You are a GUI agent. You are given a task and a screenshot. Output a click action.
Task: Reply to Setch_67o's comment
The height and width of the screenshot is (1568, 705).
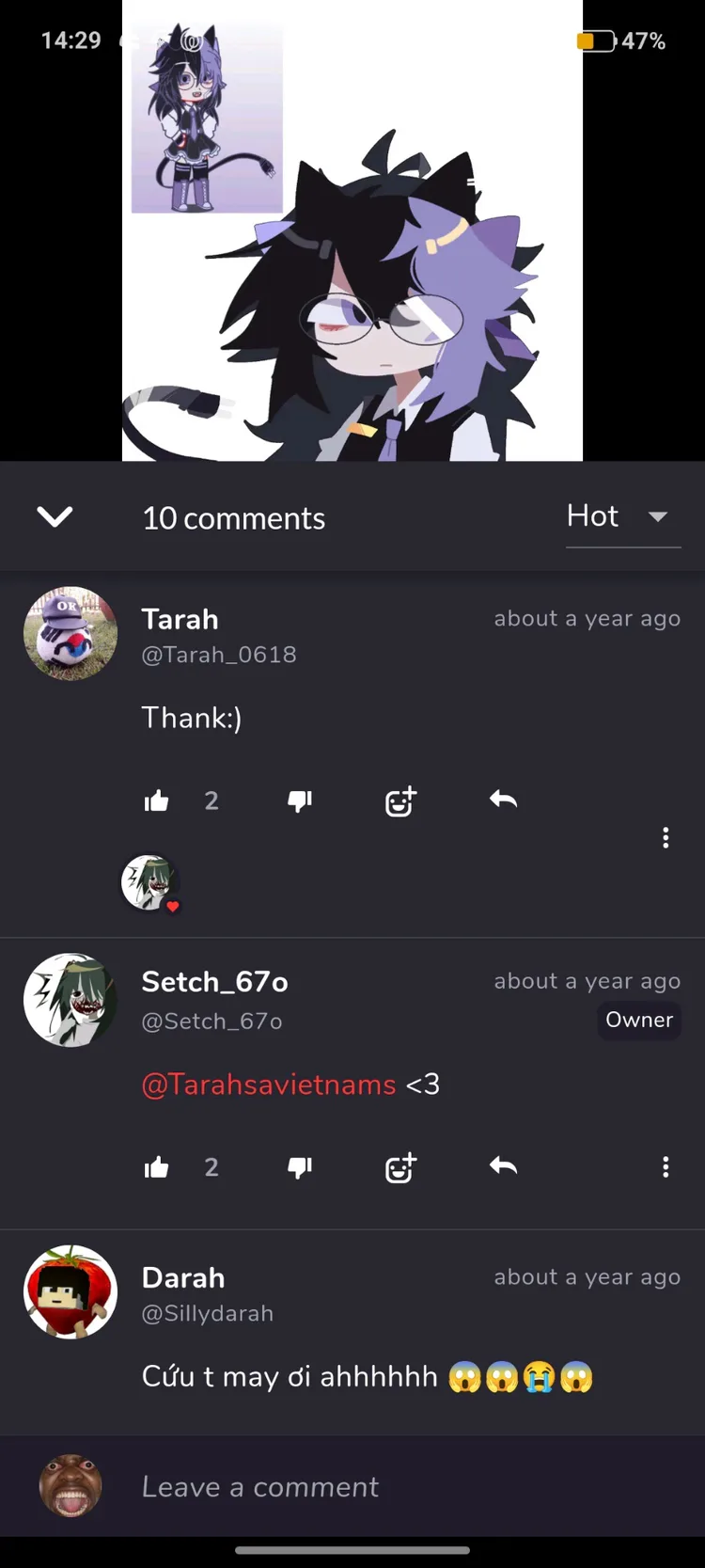click(x=504, y=1166)
